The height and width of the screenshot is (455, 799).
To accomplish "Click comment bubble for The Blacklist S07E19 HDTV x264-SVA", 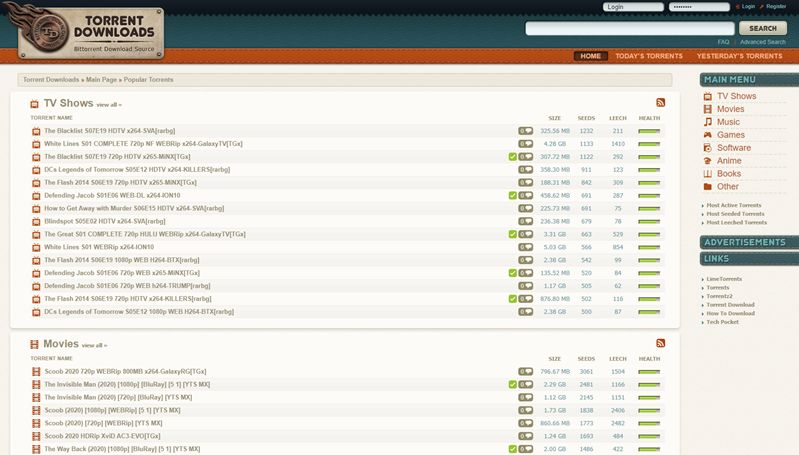I will (x=525, y=131).
